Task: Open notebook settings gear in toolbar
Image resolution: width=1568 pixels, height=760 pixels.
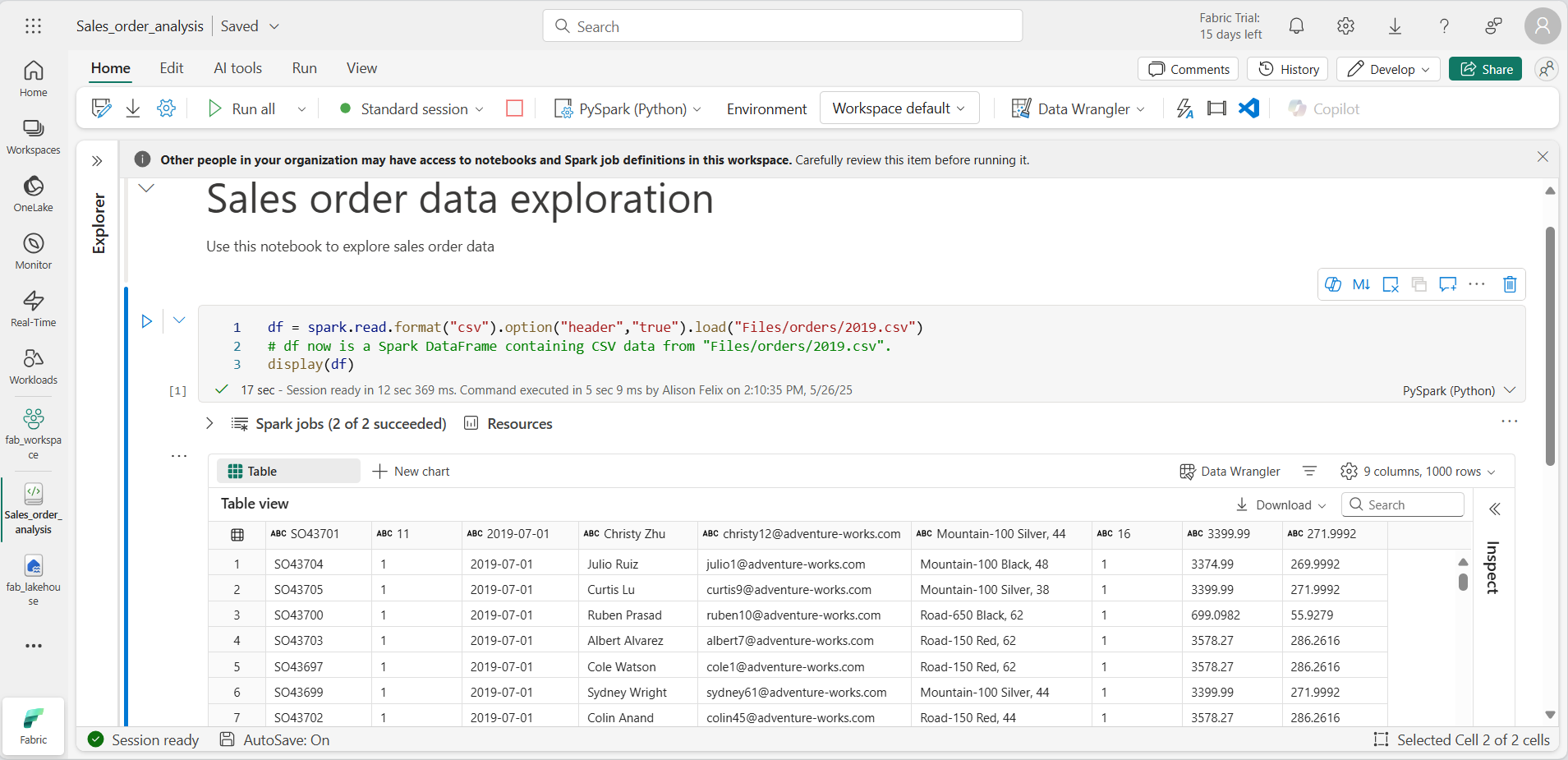Action: pyautogui.click(x=166, y=108)
